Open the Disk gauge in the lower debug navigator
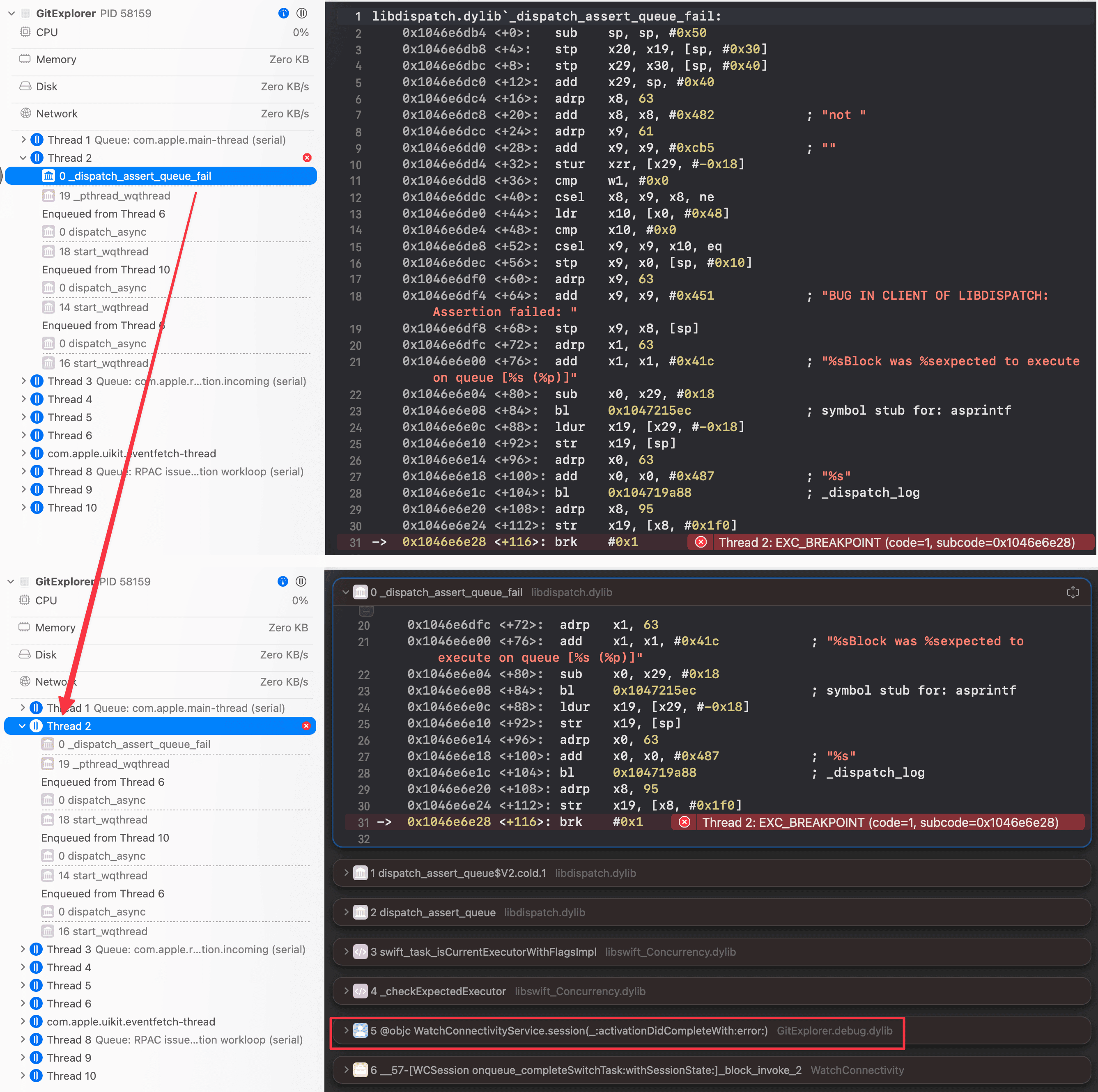1098x1092 pixels. (163, 654)
